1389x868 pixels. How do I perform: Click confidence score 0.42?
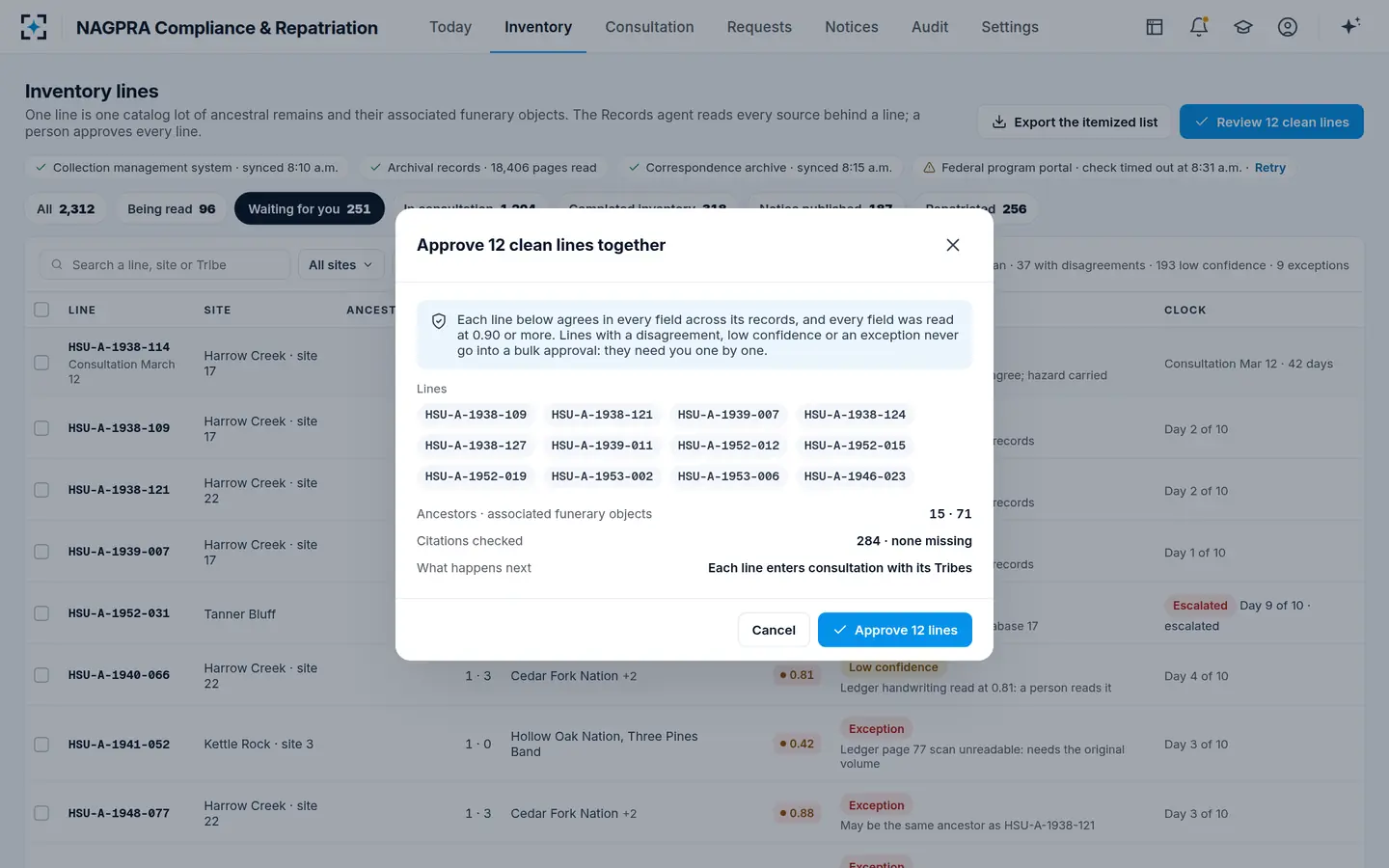pyautogui.click(x=797, y=744)
